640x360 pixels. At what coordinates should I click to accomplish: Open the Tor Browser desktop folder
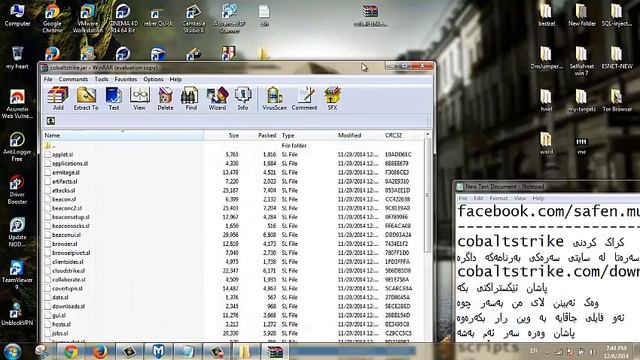tap(617, 100)
